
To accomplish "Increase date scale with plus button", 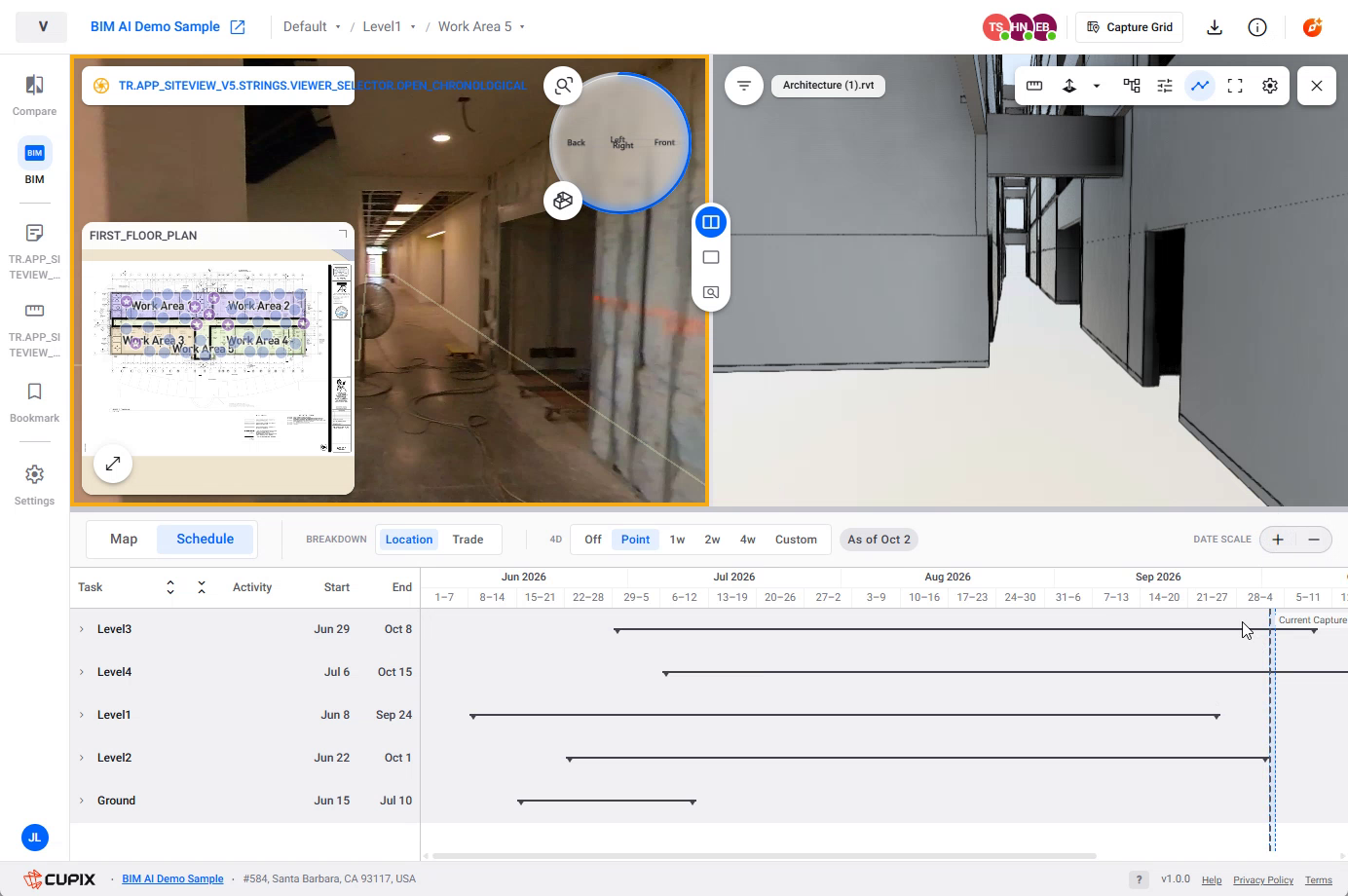I will (1278, 540).
